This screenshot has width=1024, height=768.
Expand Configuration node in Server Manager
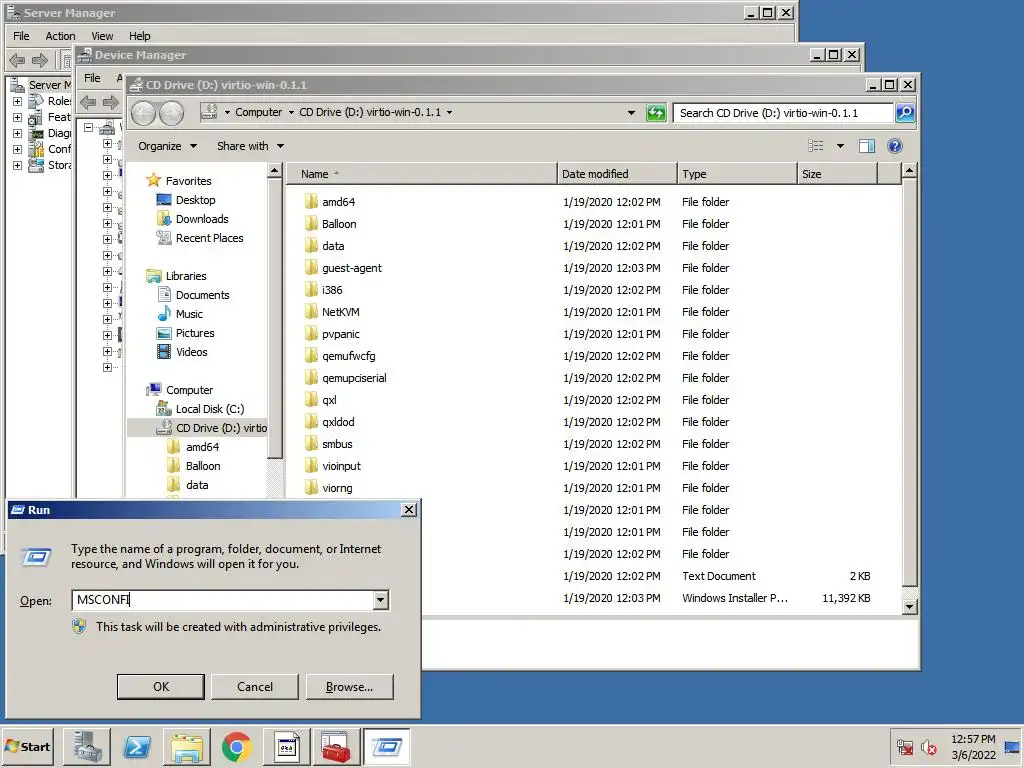coord(18,150)
